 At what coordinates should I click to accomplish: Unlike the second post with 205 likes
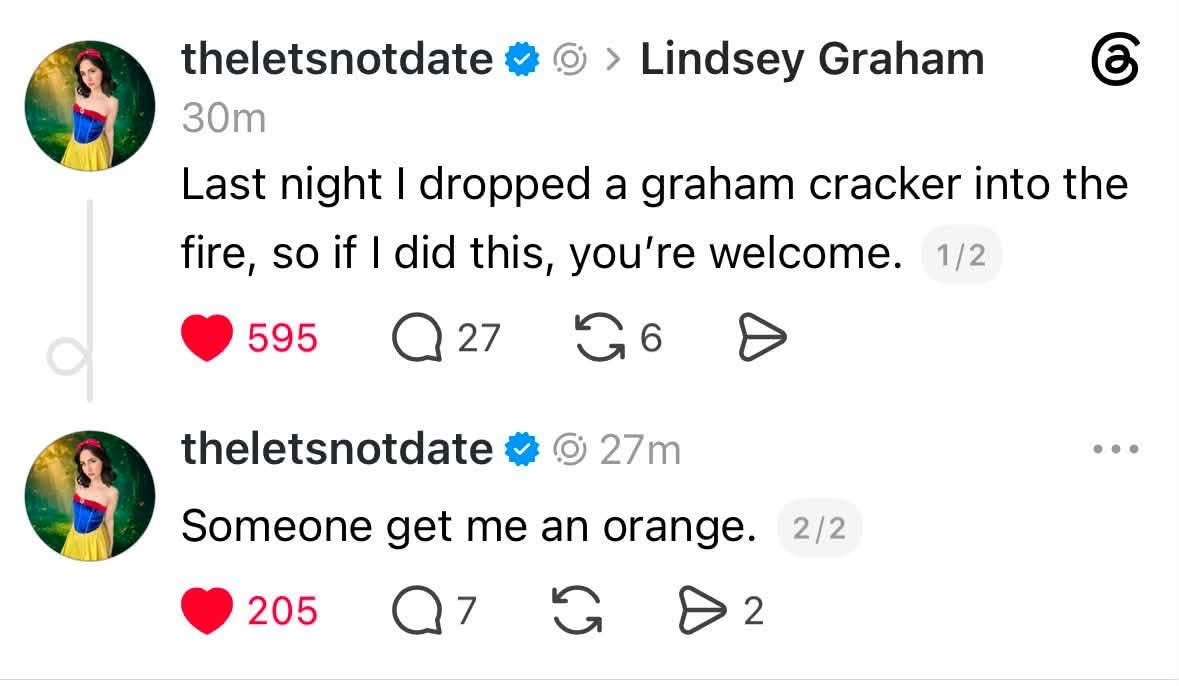(207, 610)
